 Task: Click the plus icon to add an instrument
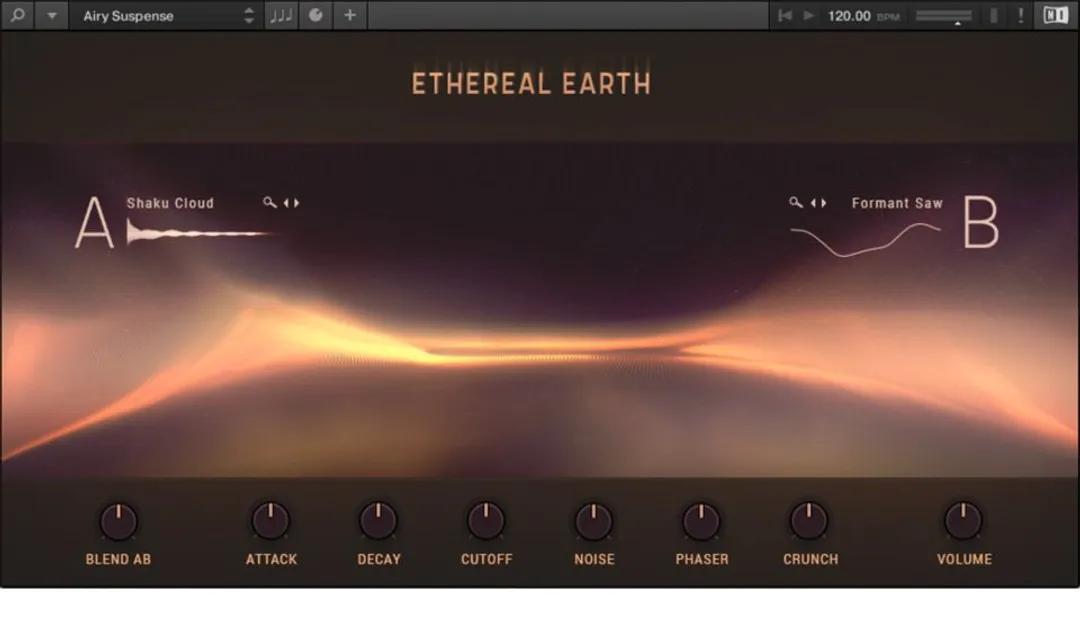(349, 16)
